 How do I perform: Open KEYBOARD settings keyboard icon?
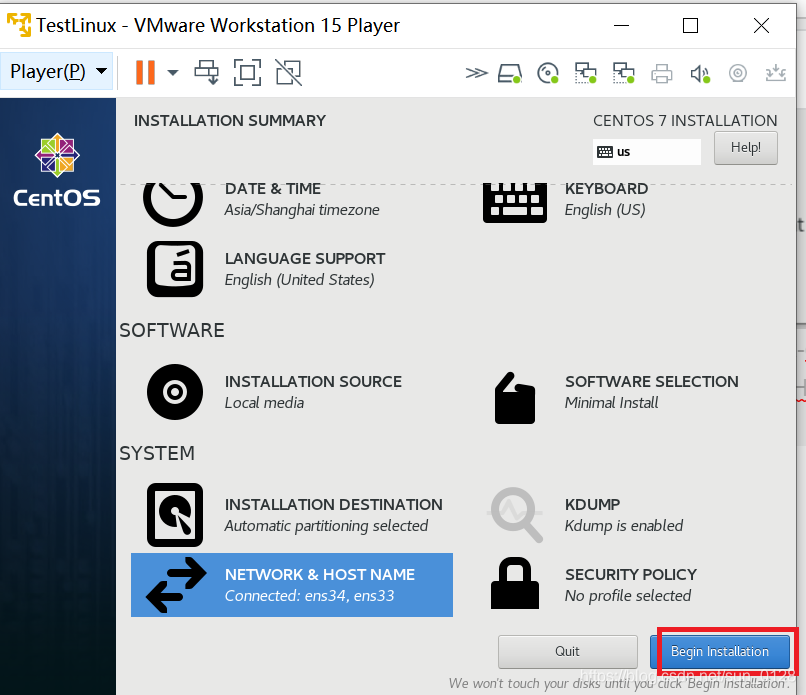pyautogui.click(x=515, y=203)
